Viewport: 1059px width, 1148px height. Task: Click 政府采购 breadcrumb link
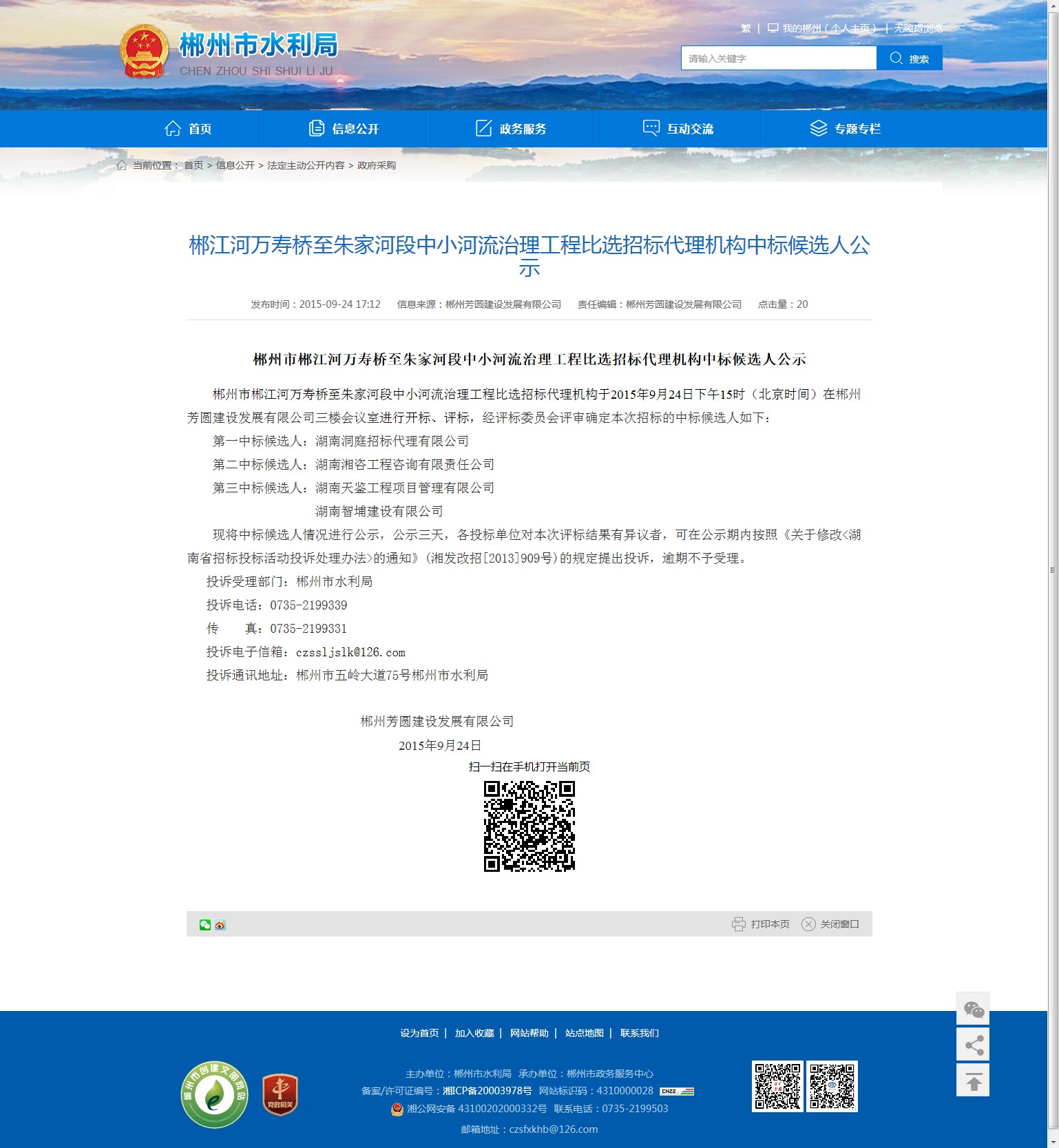[x=377, y=165]
